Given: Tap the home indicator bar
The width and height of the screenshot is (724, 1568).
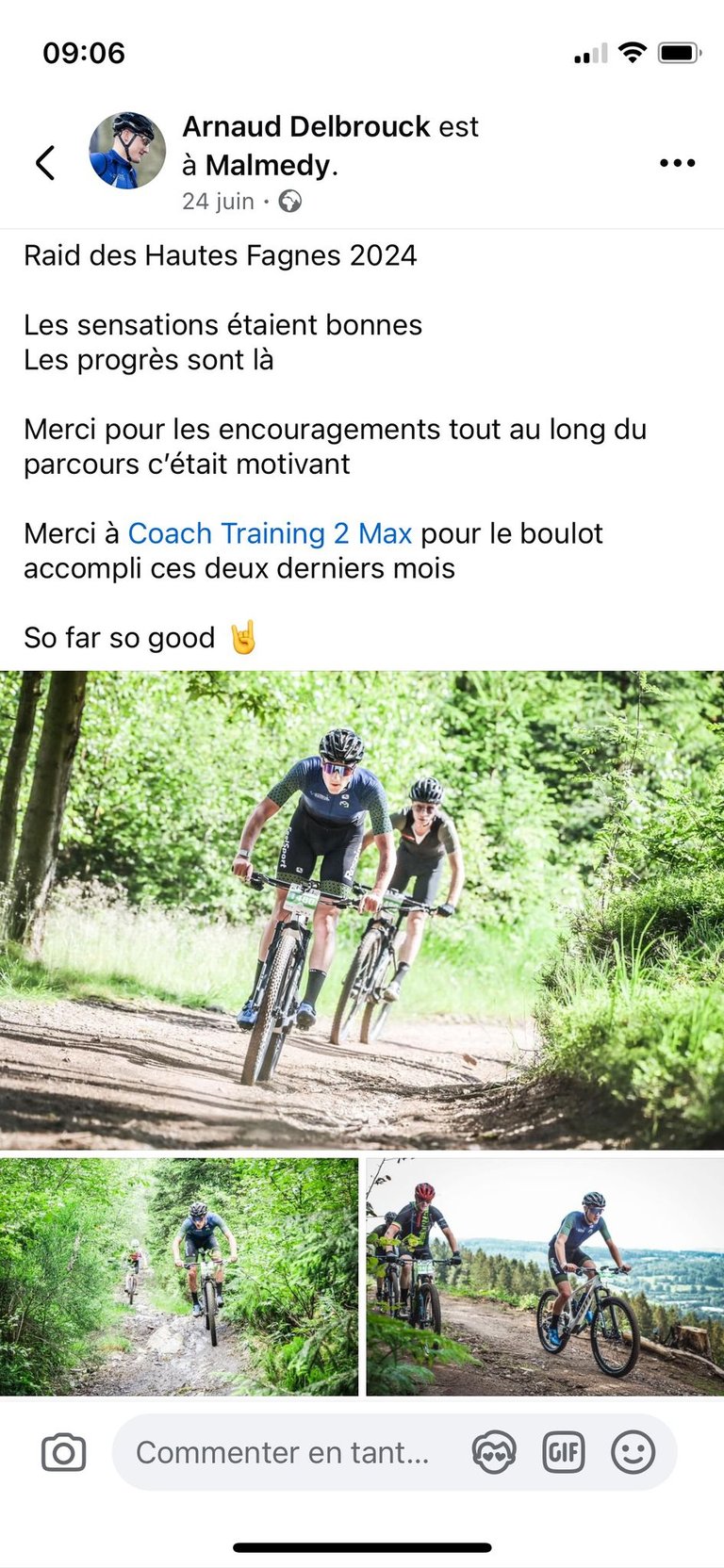Looking at the screenshot, I should coord(362,1547).
